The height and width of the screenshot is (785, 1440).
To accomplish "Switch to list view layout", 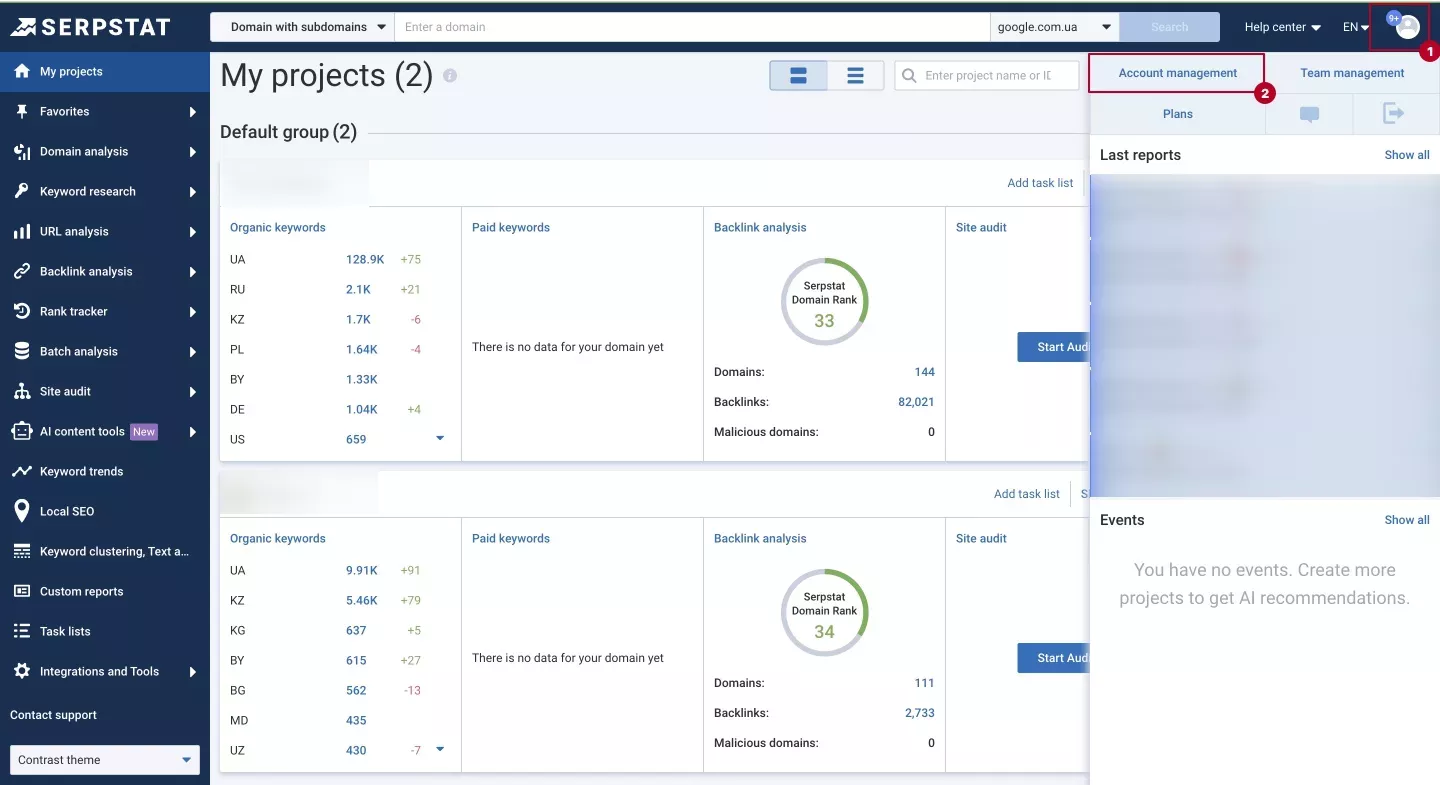I will click(x=855, y=75).
